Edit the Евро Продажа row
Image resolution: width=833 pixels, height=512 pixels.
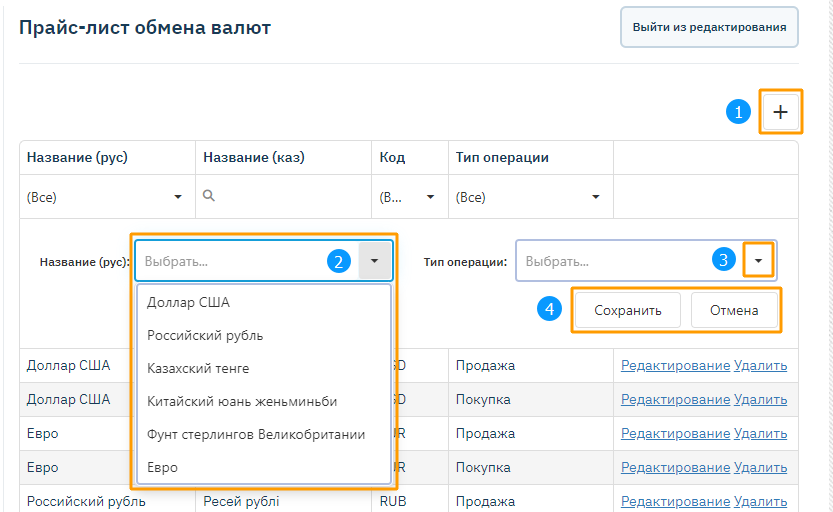click(x=675, y=433)
